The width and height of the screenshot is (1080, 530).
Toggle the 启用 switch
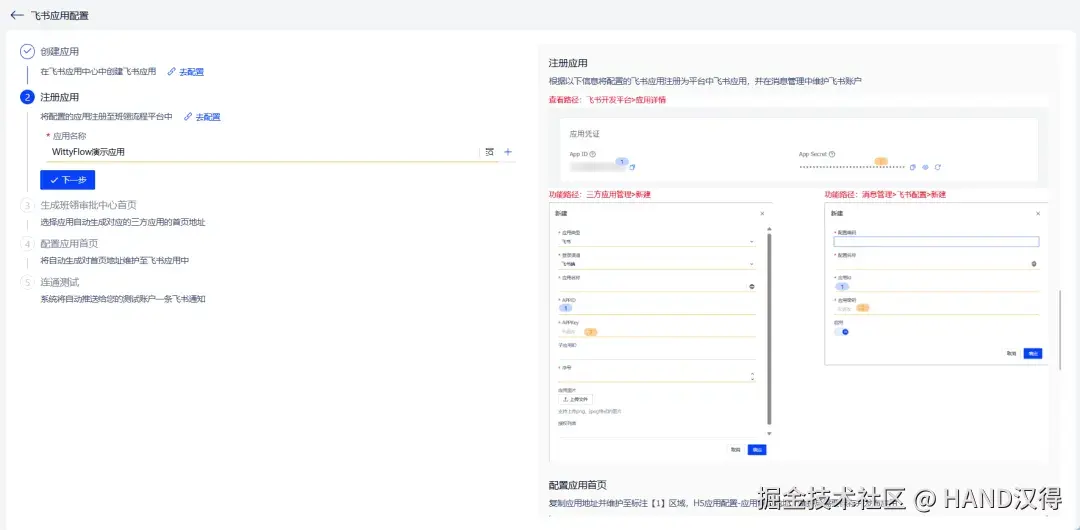(x=842, y=332)
